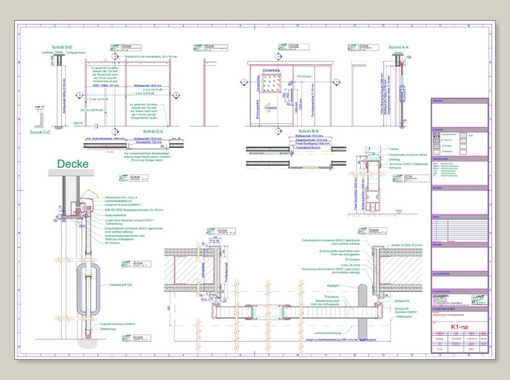
Task: Click the section marker circle above door elevation
Action: click(279, 57)
